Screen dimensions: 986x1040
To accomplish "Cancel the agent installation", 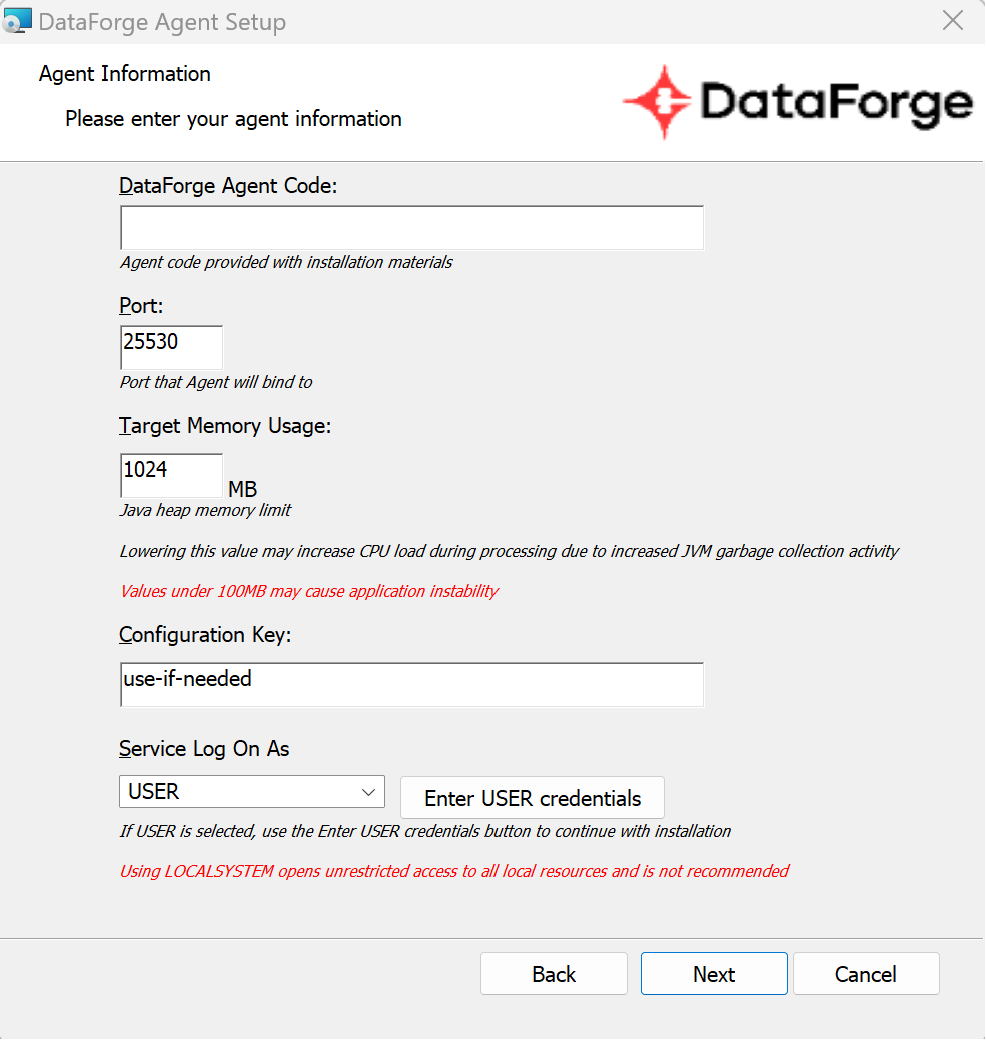I will point(866,974).
